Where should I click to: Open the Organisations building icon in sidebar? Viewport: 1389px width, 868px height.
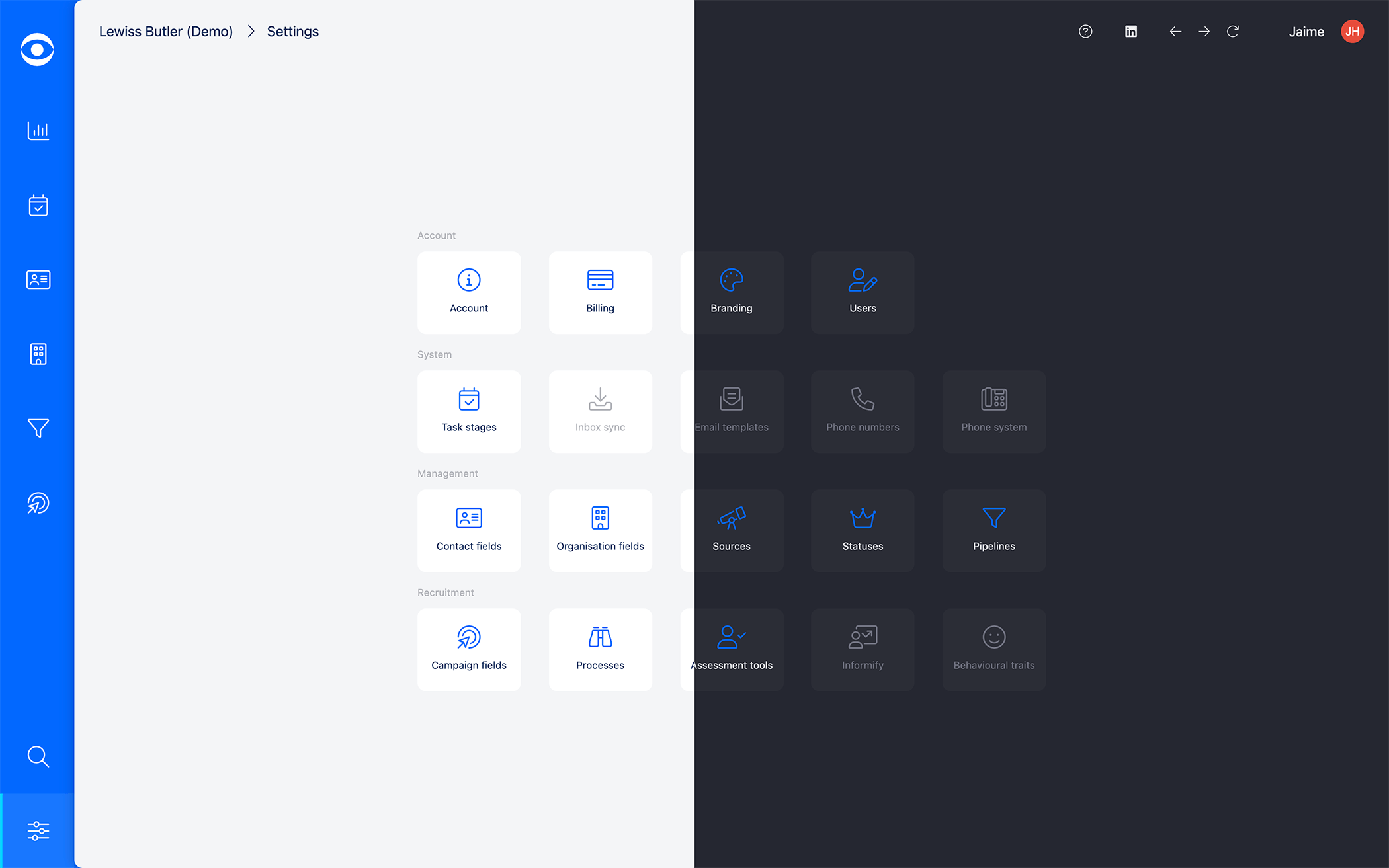point(38,354)
